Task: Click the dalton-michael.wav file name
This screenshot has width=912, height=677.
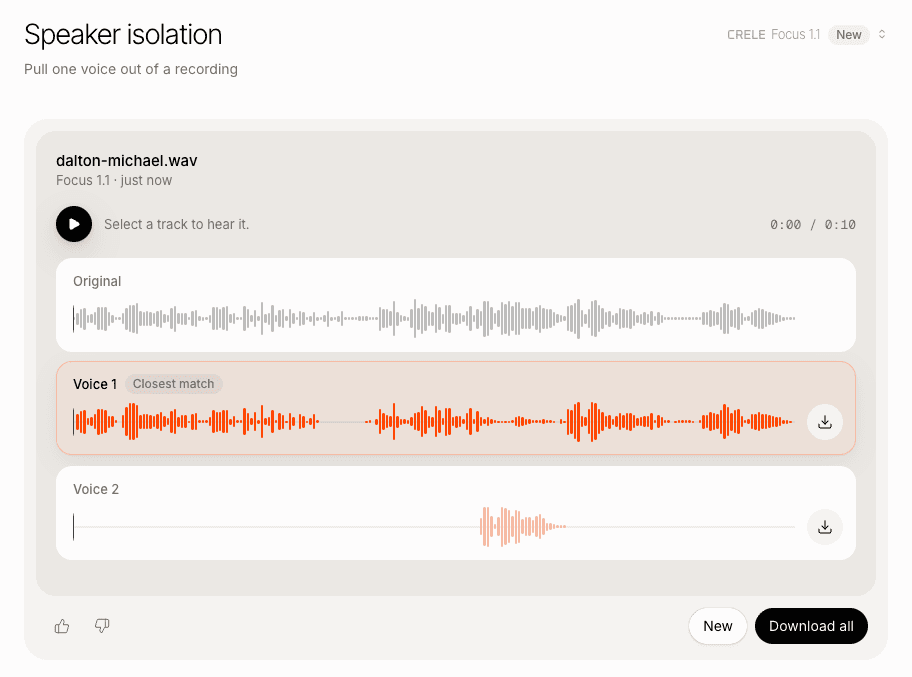Action: 127,161
